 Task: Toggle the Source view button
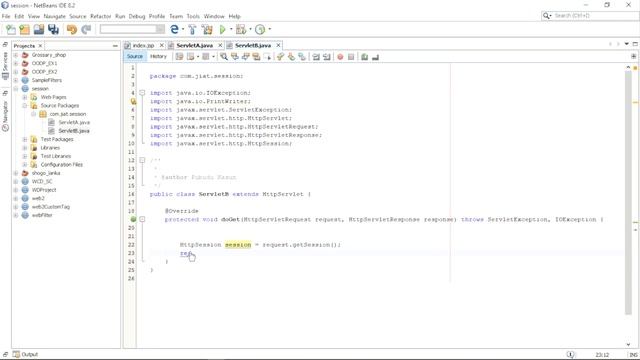(134, 56)
